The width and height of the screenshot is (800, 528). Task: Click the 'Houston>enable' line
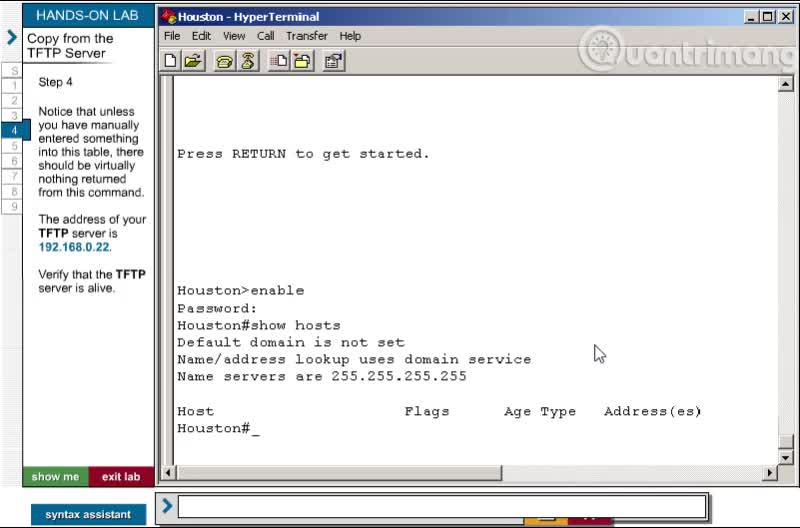point(240,291)
